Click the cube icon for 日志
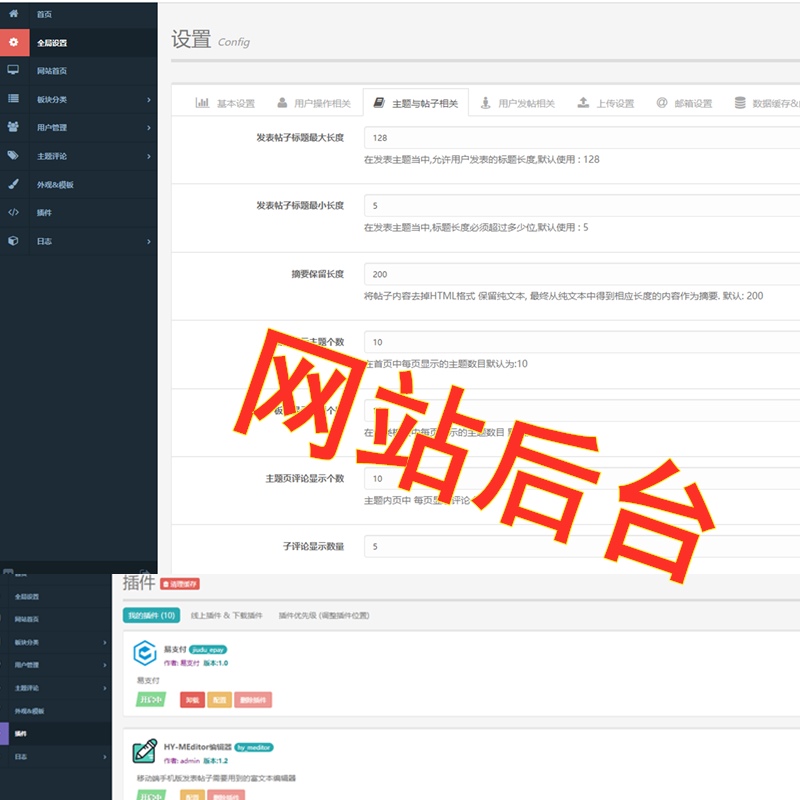This screenshot has height=800, width=800. click(13, 241)
